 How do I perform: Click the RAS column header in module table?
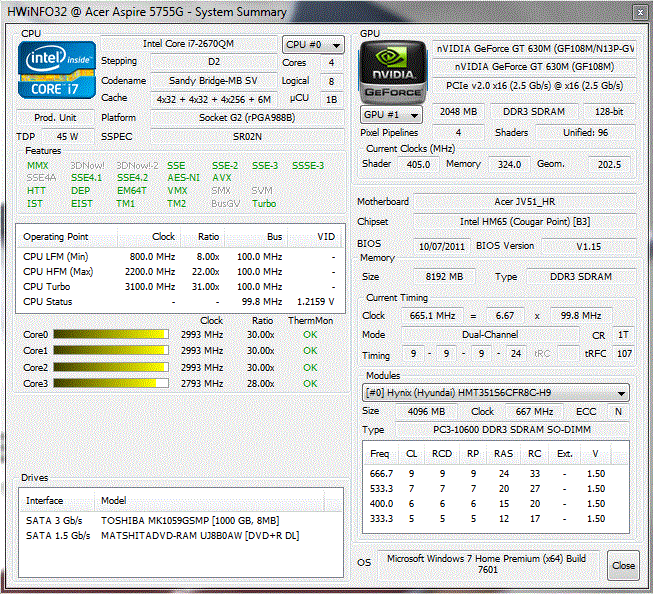point(503,454)
